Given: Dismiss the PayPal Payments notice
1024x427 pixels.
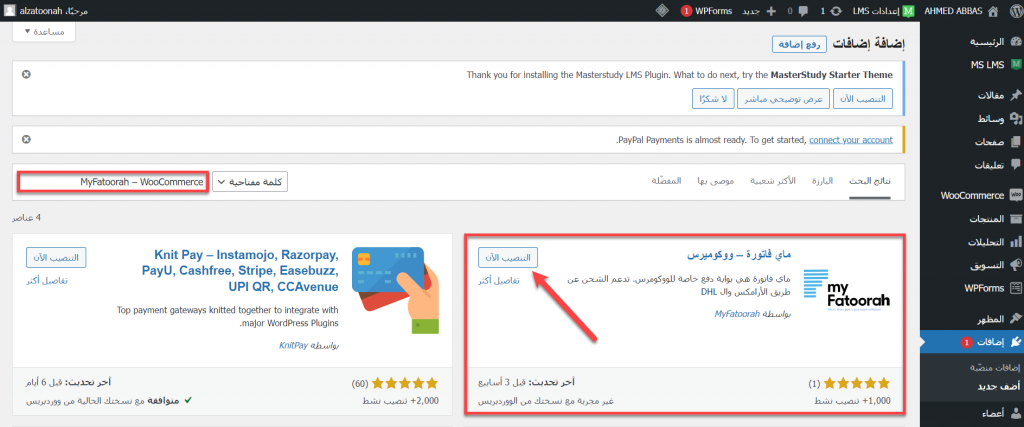Looking at the screenshot, I should 25,139.
